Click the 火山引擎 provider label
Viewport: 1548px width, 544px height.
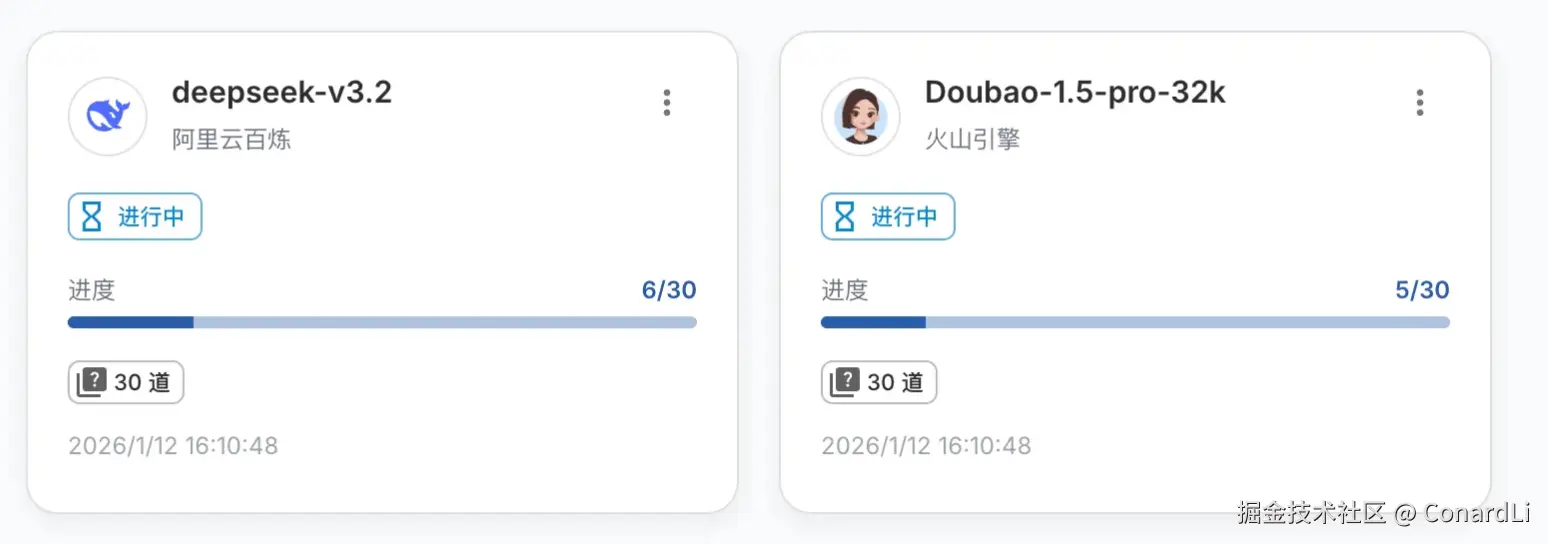point(972,139)
